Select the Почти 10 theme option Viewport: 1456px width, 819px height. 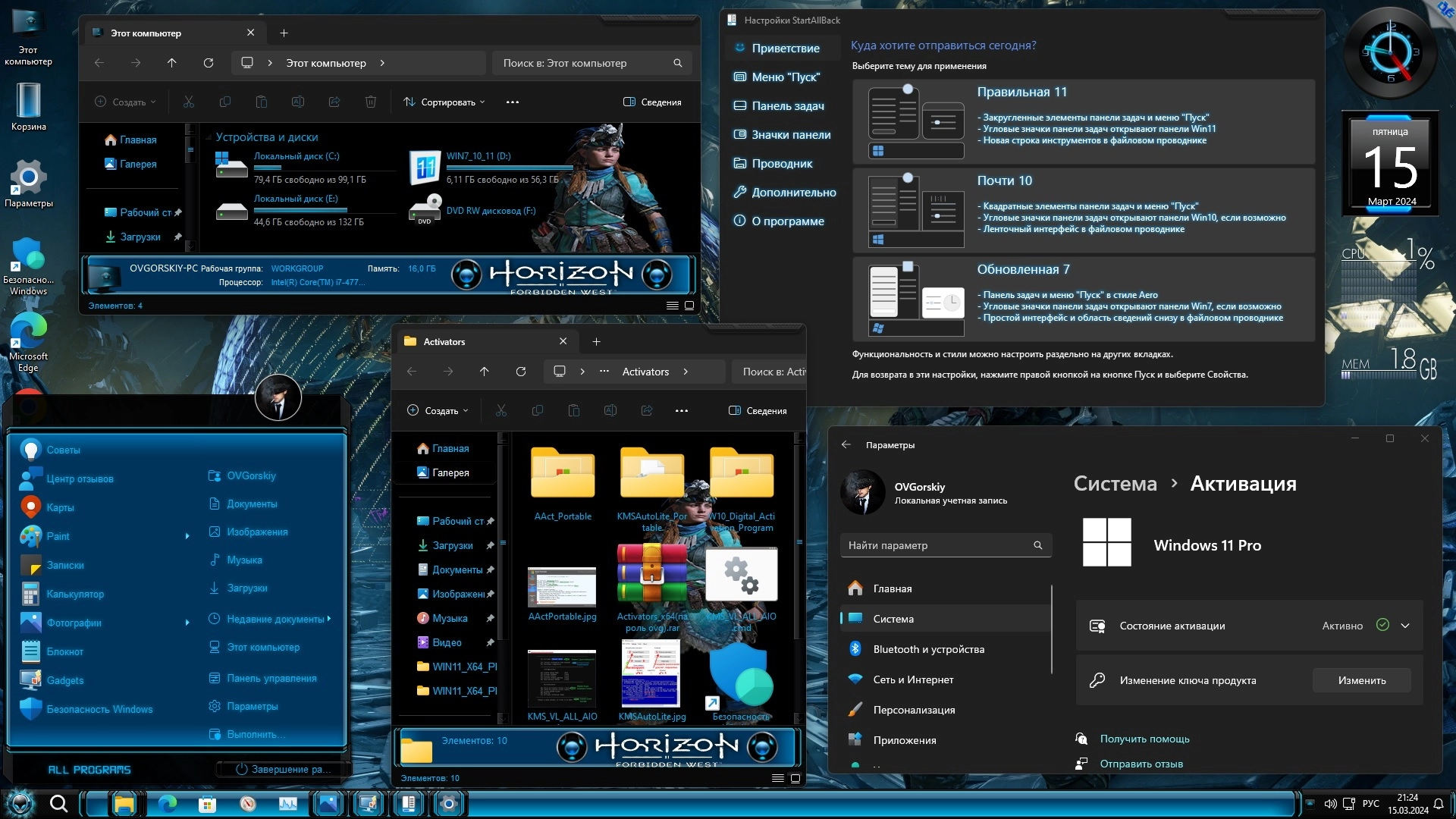point(1003,180)
